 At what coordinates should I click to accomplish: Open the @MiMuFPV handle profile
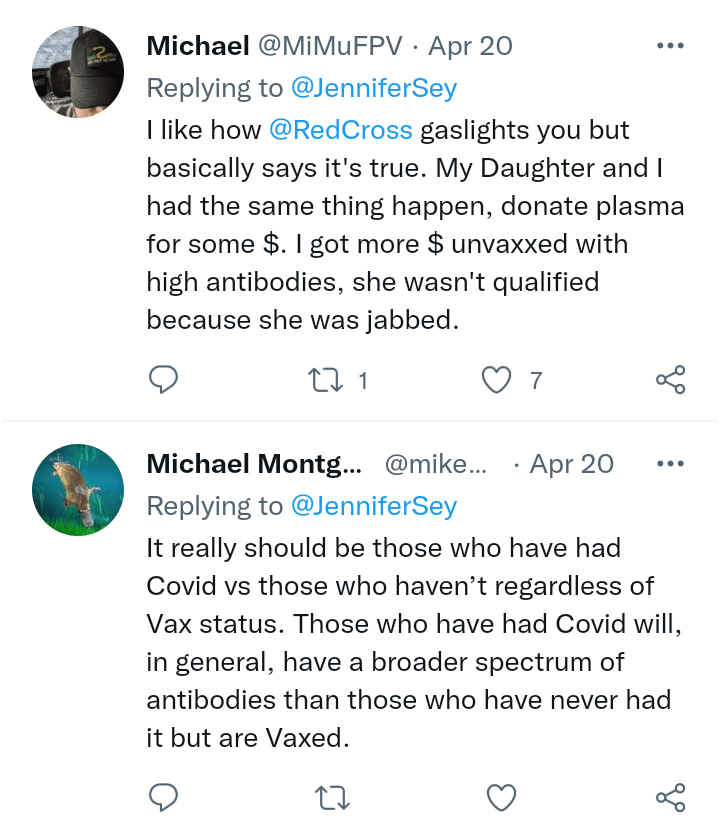pos(331,46)
